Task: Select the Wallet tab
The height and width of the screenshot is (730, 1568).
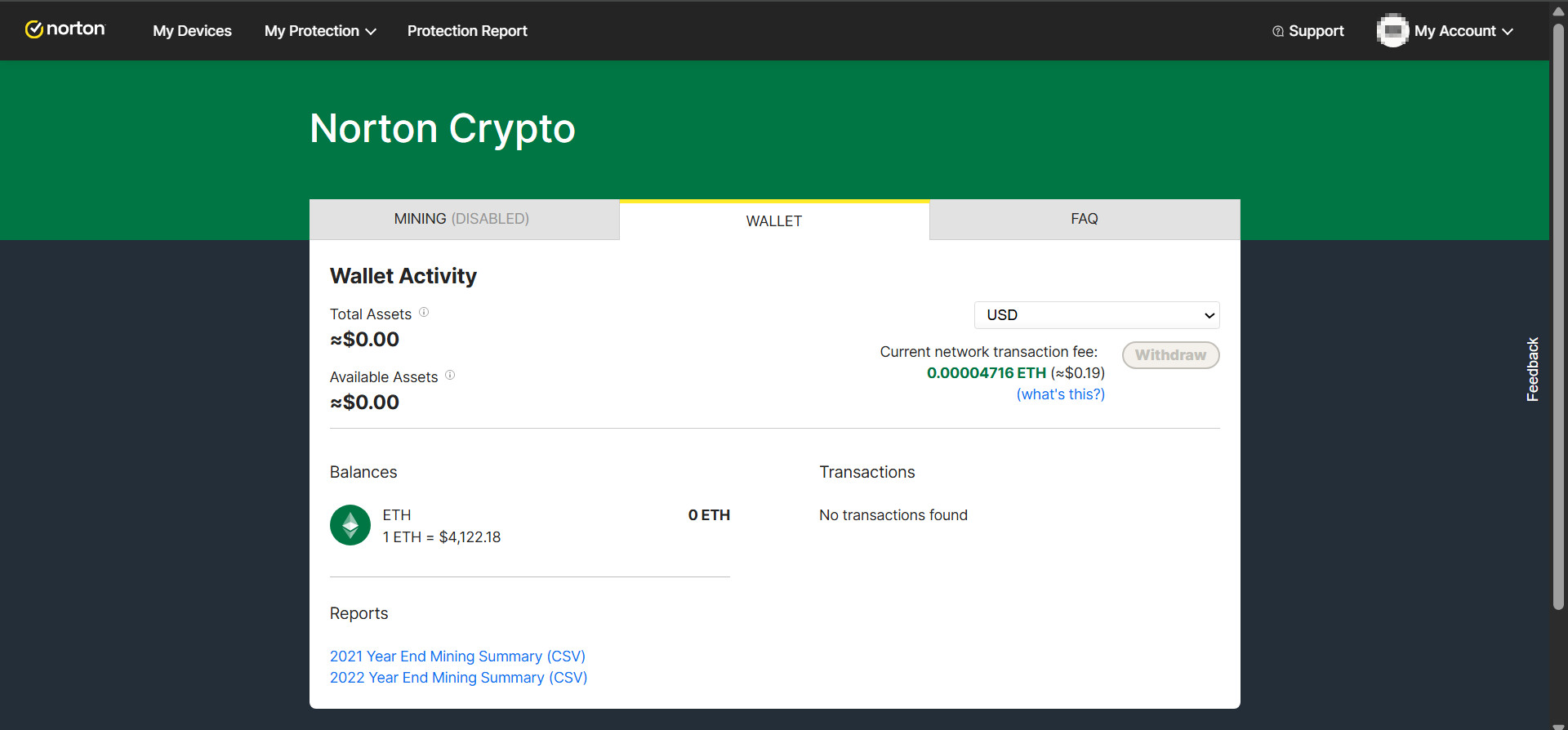Action: click(x=774, y=221)
